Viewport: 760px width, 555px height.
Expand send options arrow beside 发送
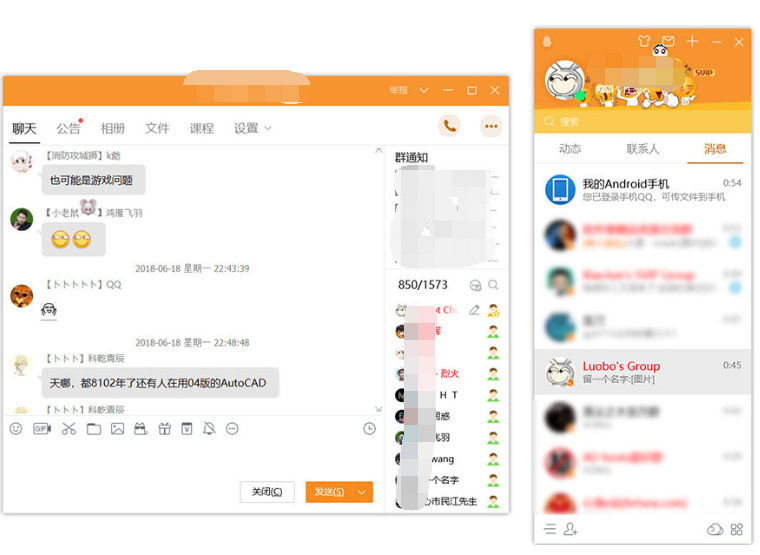362,492
